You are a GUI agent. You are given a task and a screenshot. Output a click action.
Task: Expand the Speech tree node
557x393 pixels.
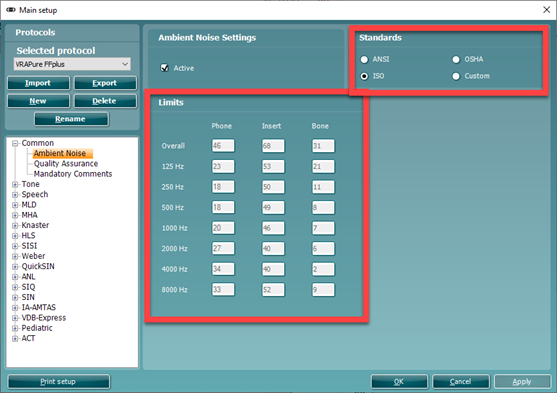tap(15, 195)
